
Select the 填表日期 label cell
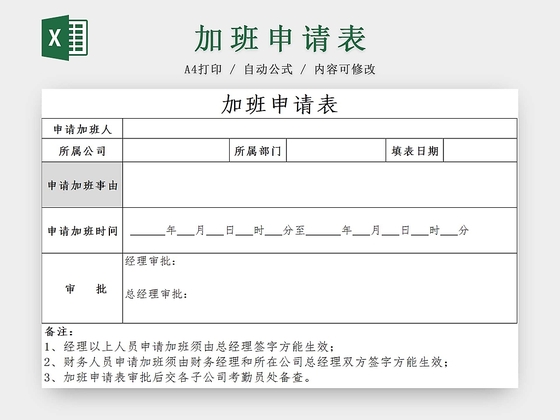pyautogui.click(x=415, y=151)
